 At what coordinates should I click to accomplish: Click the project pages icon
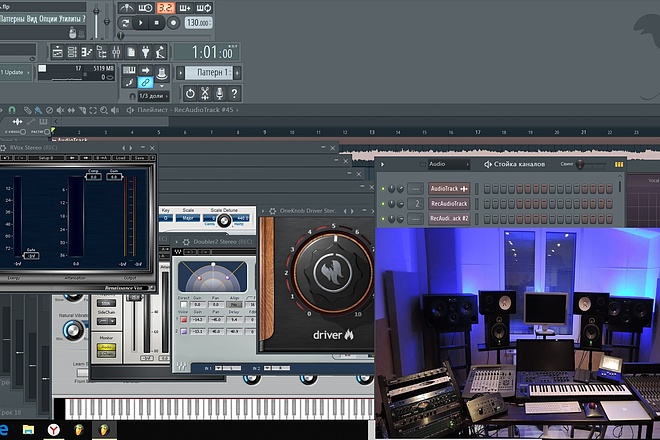coord(131,52)
